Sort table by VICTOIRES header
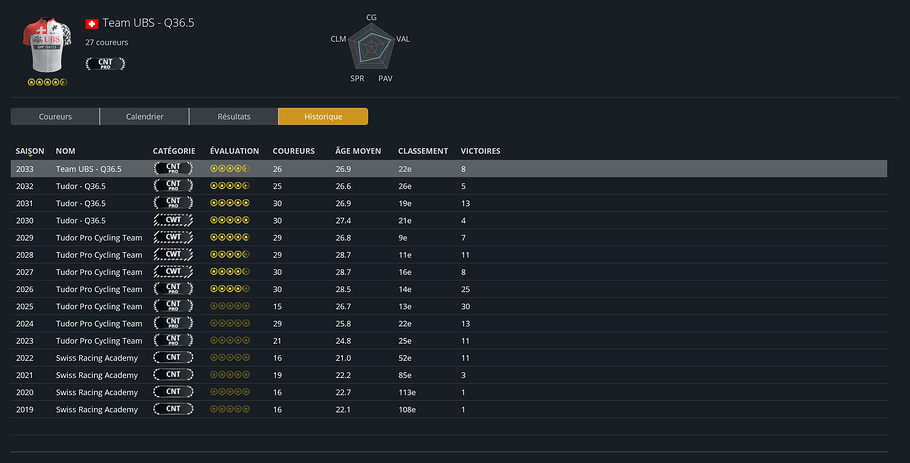910x463 pixels. [x=480, y=151]
